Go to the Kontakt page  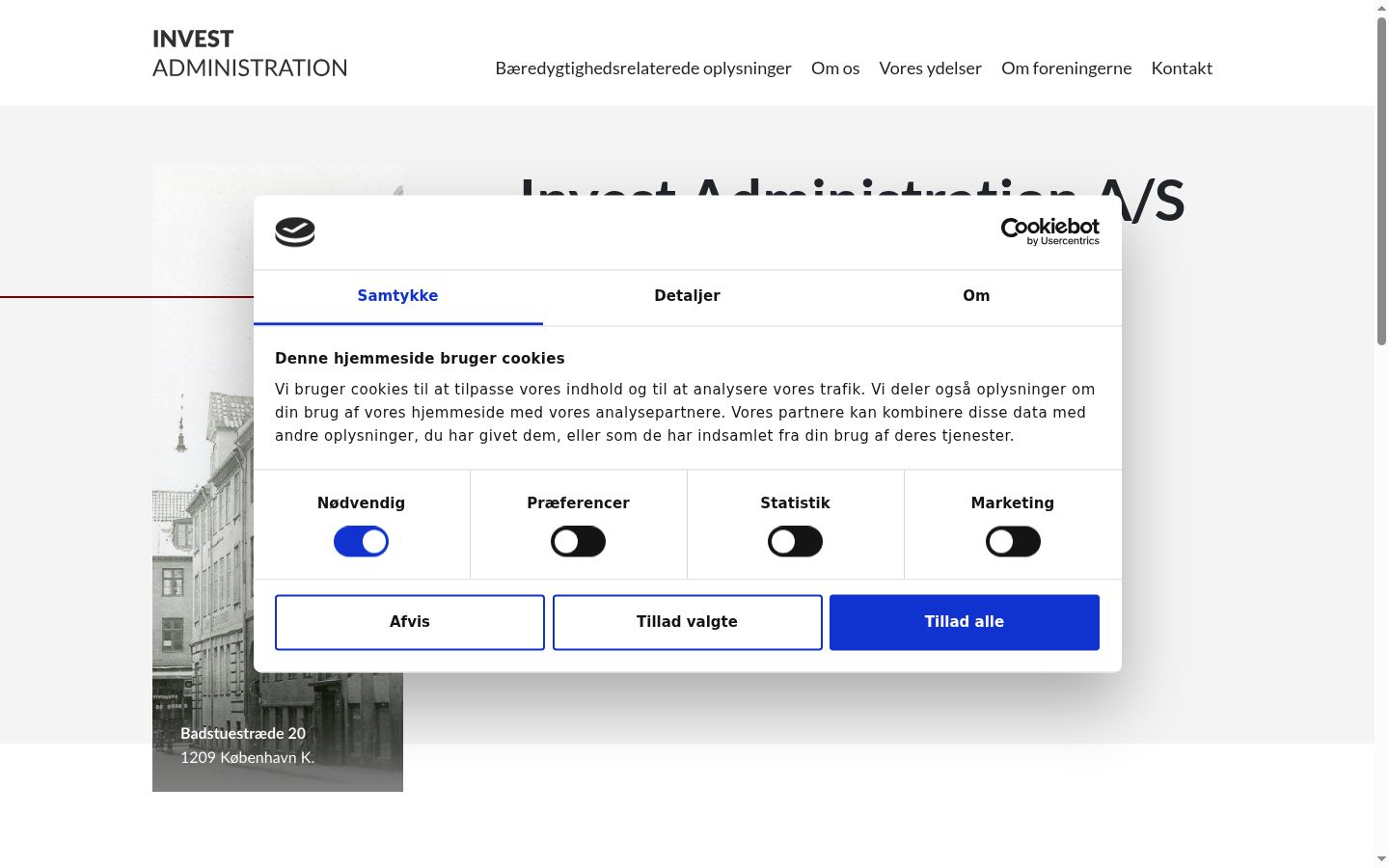[x=1182, y=68]
